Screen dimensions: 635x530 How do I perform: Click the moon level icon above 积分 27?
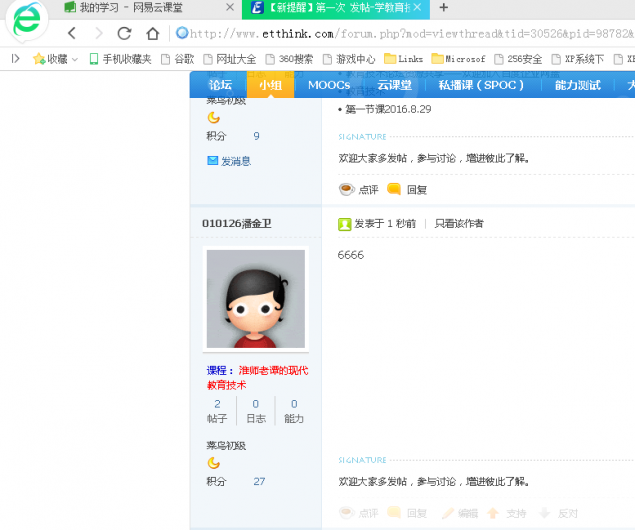pyautogui.click(x=213, y=462)
